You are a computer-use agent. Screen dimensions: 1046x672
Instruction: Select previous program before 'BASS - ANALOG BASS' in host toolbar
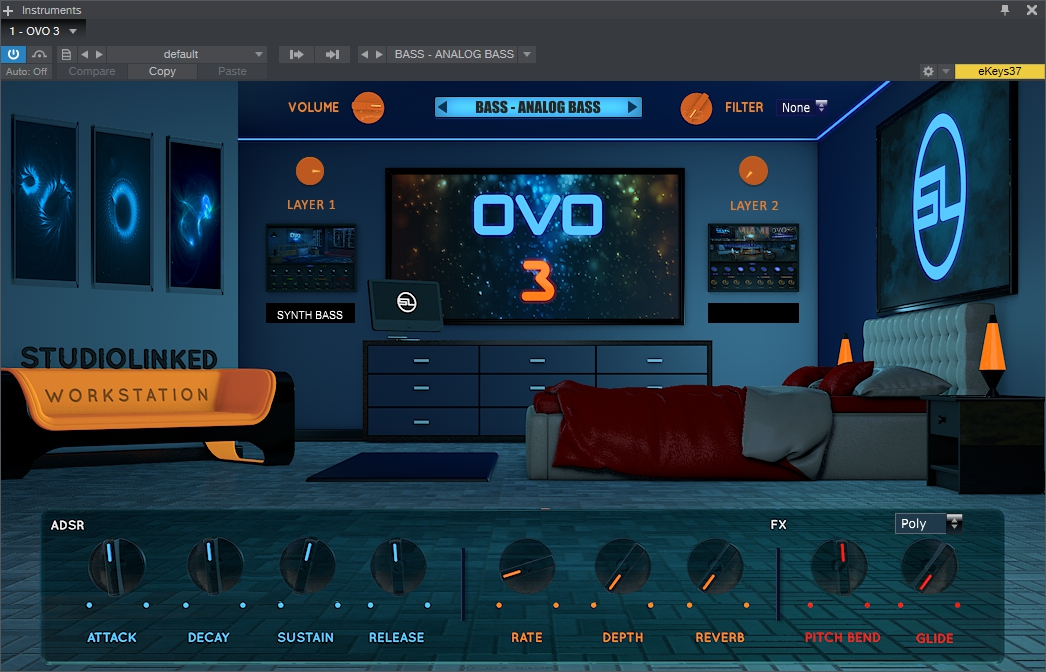click(364, 54)
